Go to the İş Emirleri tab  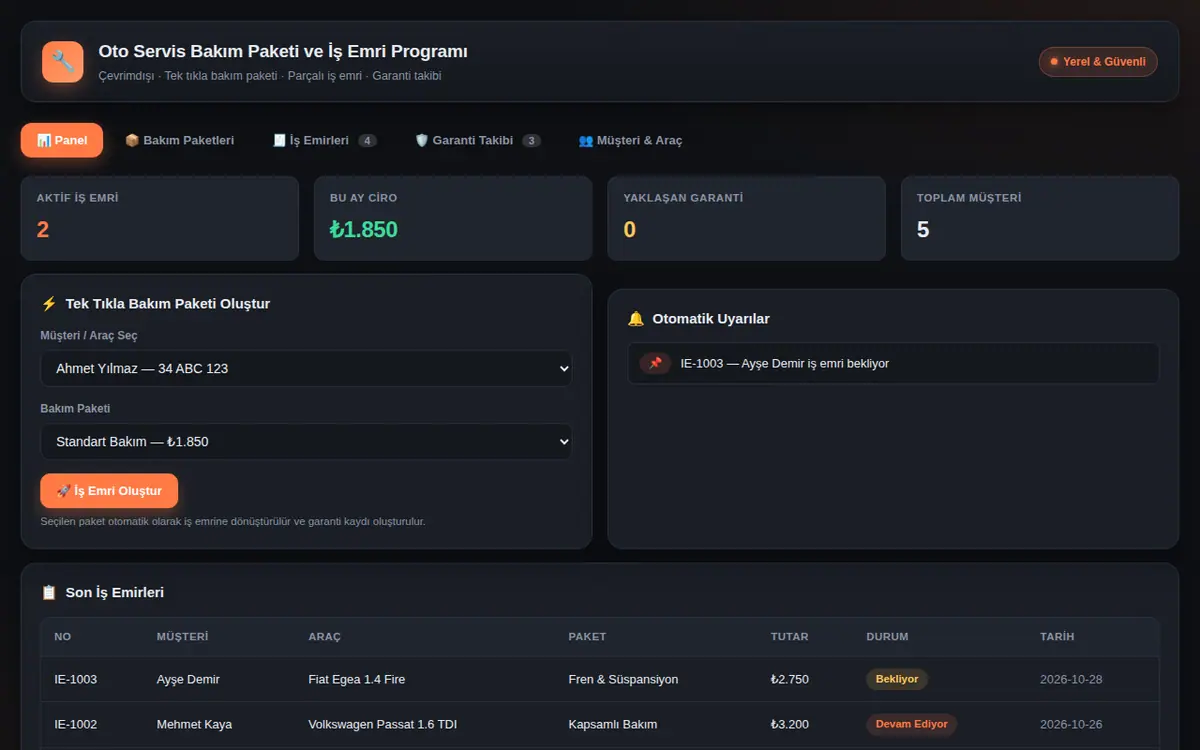click(324, 140)
